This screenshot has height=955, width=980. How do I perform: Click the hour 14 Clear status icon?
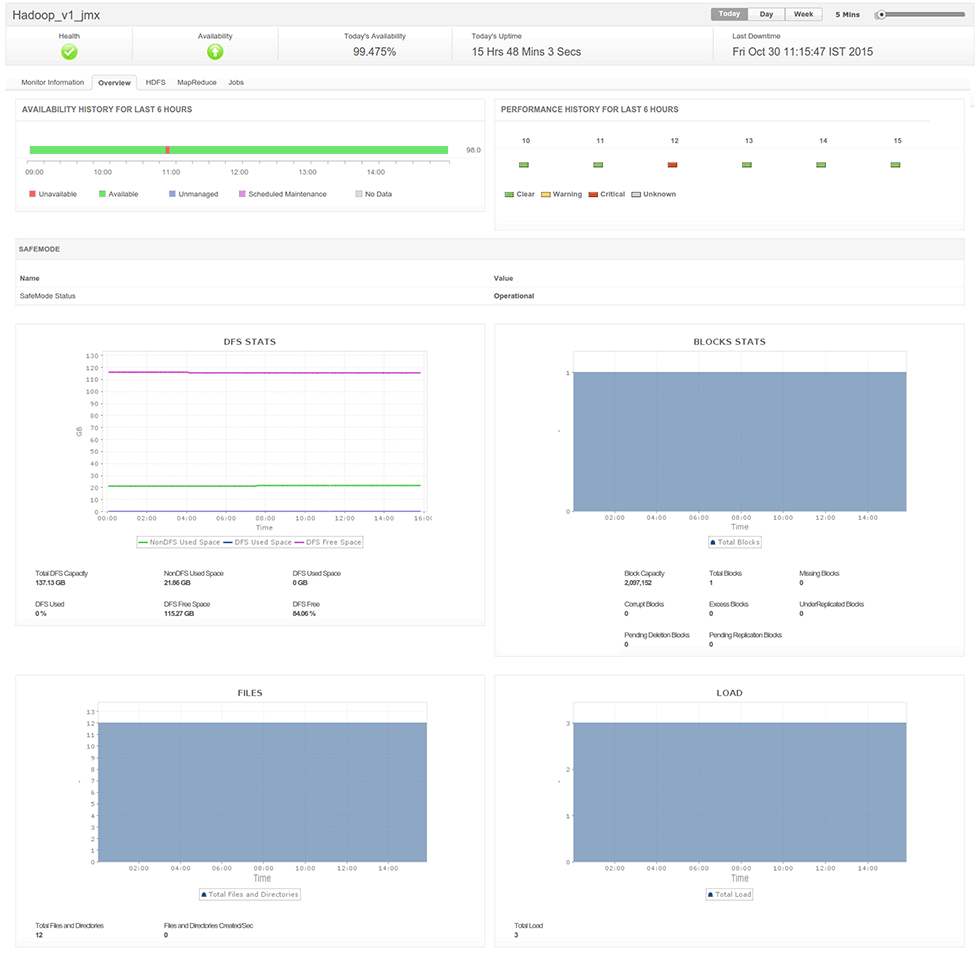point(821,165)
